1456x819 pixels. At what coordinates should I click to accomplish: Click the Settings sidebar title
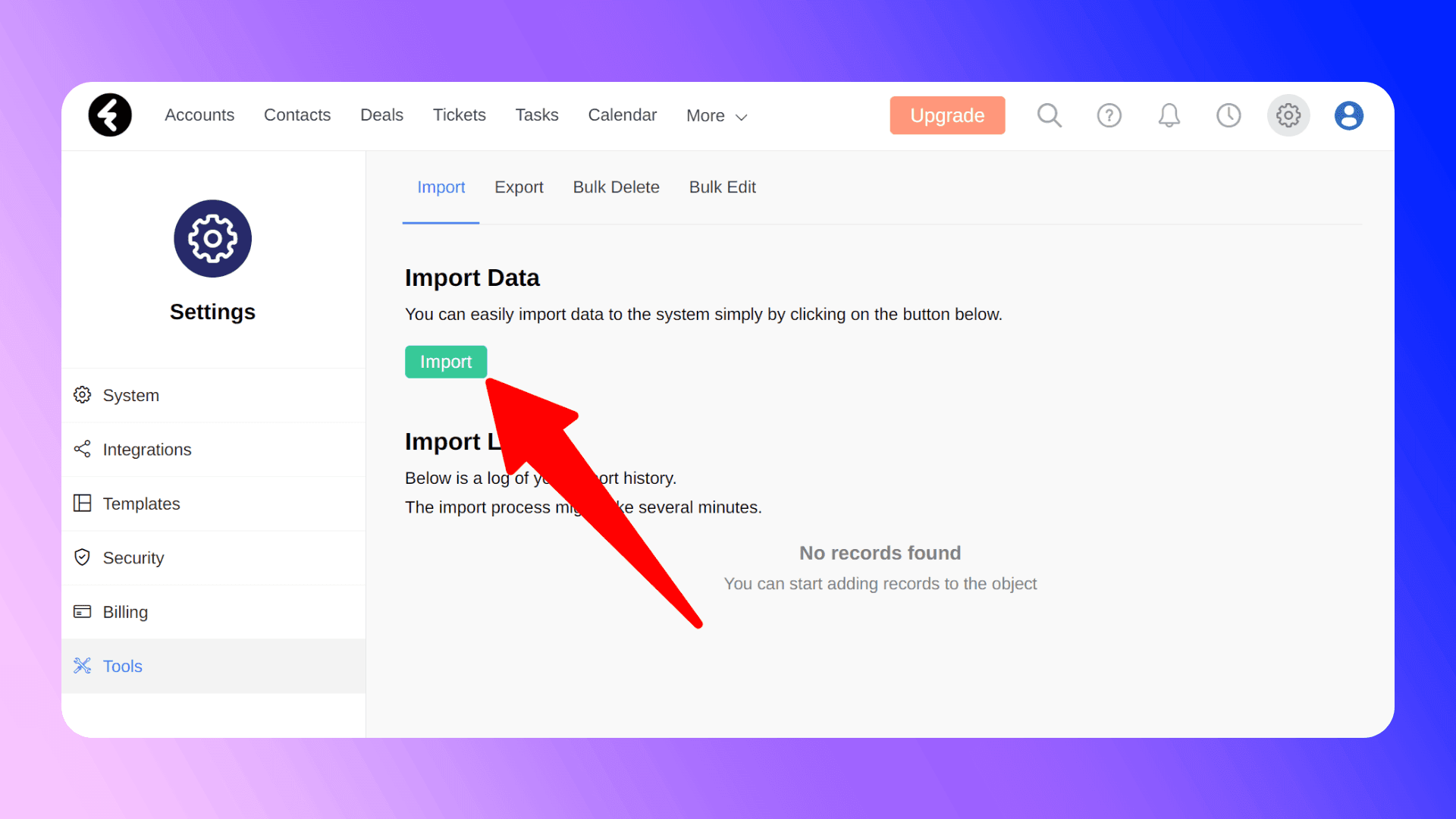[x=212, y=312]
